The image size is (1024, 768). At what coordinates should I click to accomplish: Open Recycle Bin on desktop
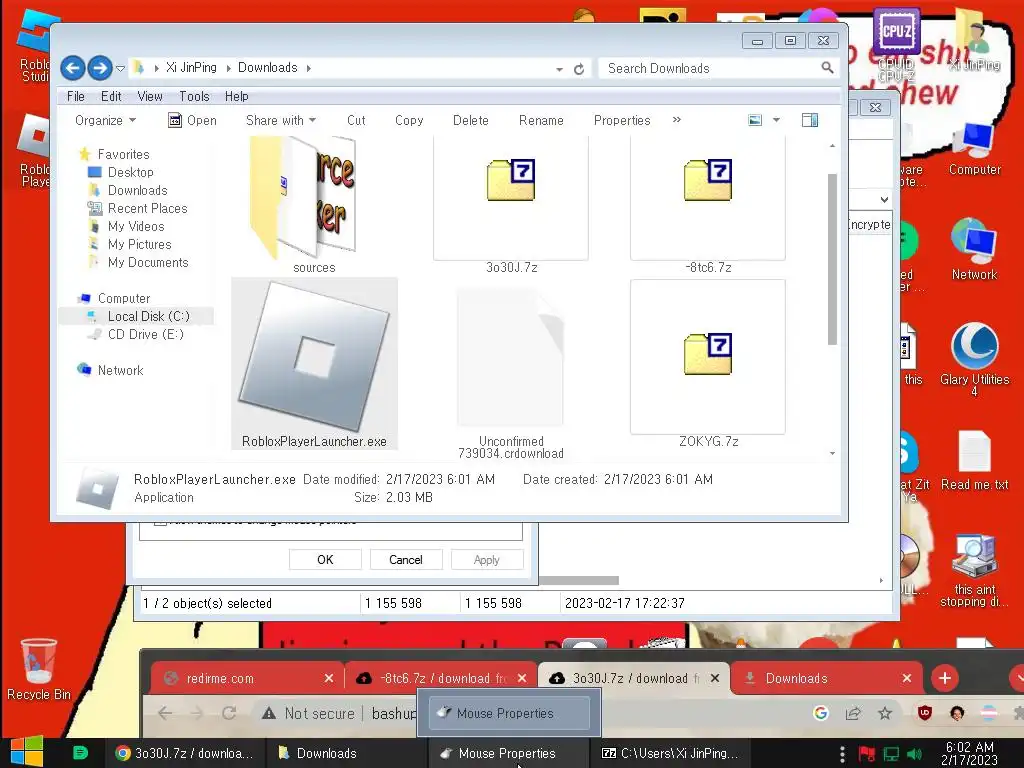39,669
